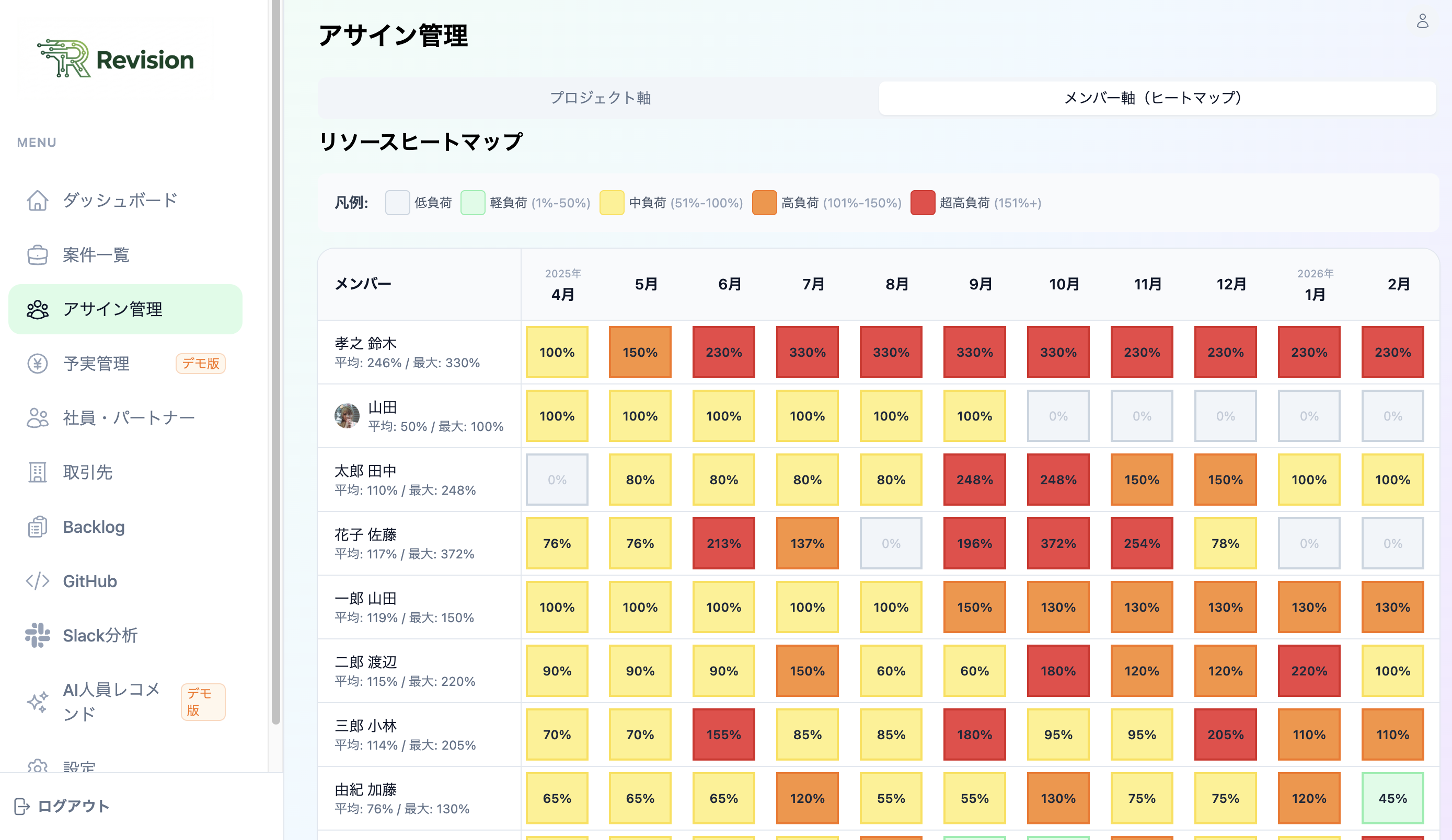
Task: Select the Slack分析 icon
Action: 37,635
